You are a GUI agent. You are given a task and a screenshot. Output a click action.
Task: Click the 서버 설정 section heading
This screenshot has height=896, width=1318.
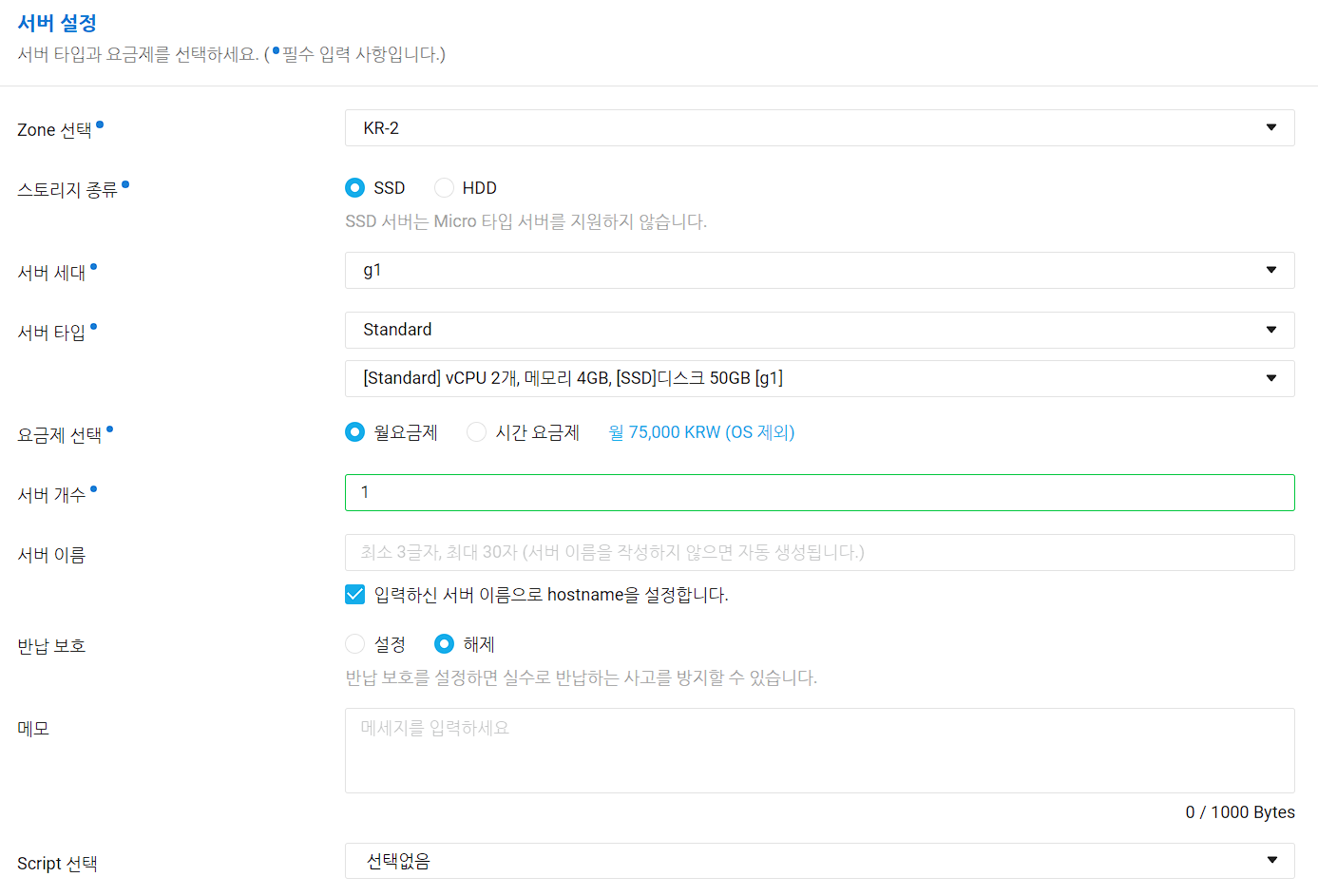pos(57,23)
